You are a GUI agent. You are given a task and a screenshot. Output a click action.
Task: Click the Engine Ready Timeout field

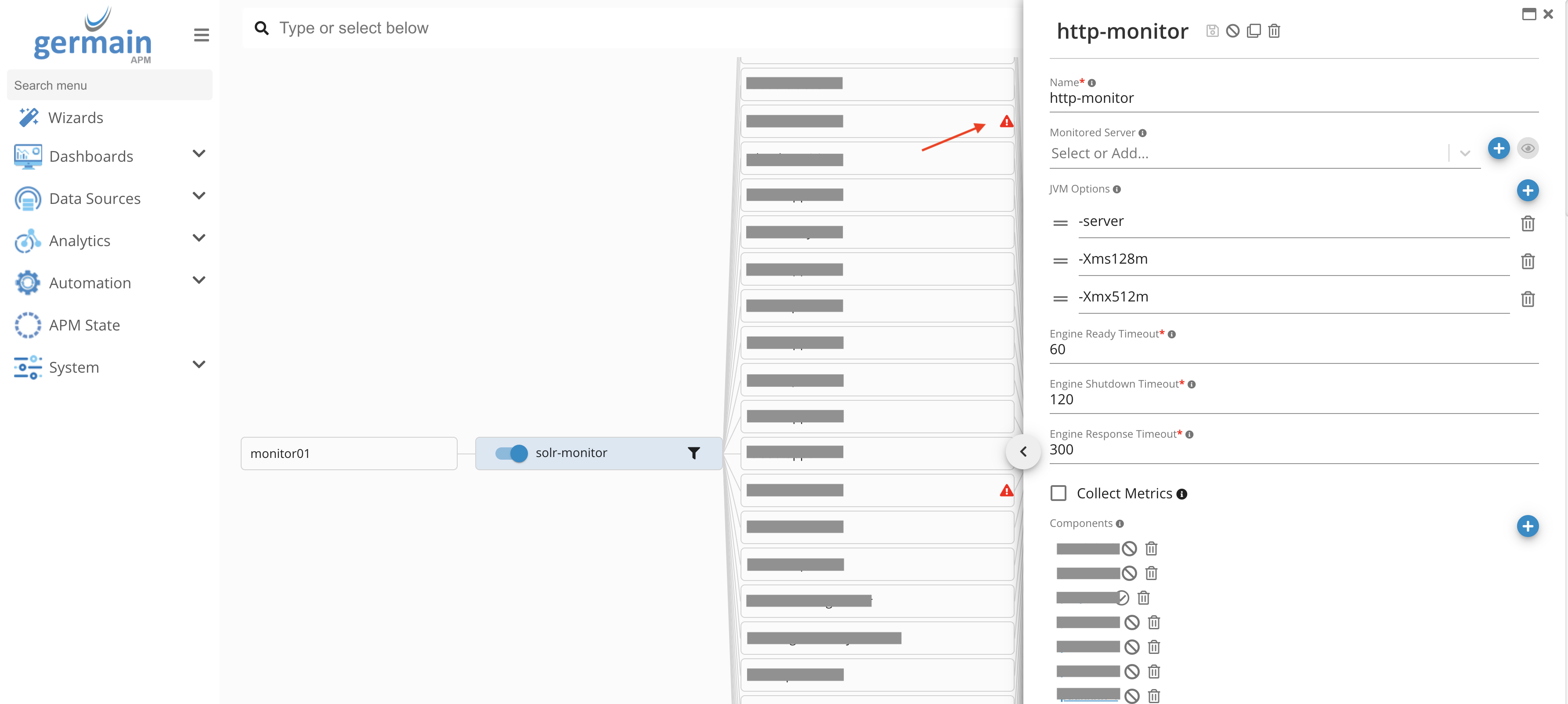tap(1293, 349)
